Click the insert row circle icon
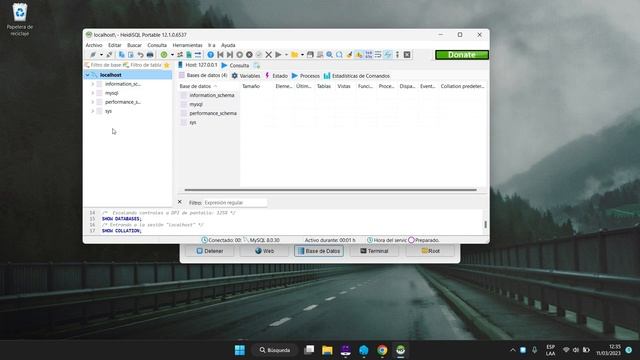640x360 pixels. (x=240, y=55)
